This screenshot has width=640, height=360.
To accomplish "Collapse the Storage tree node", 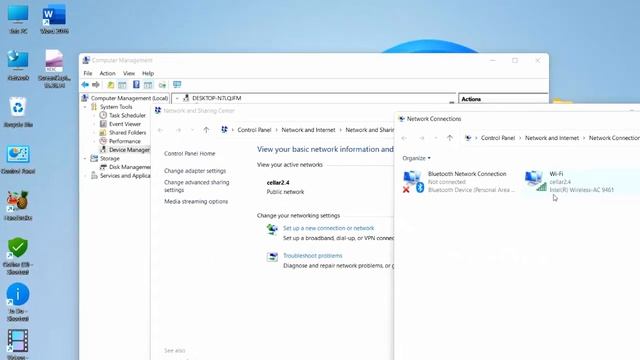I will click(x=85, y=158).
